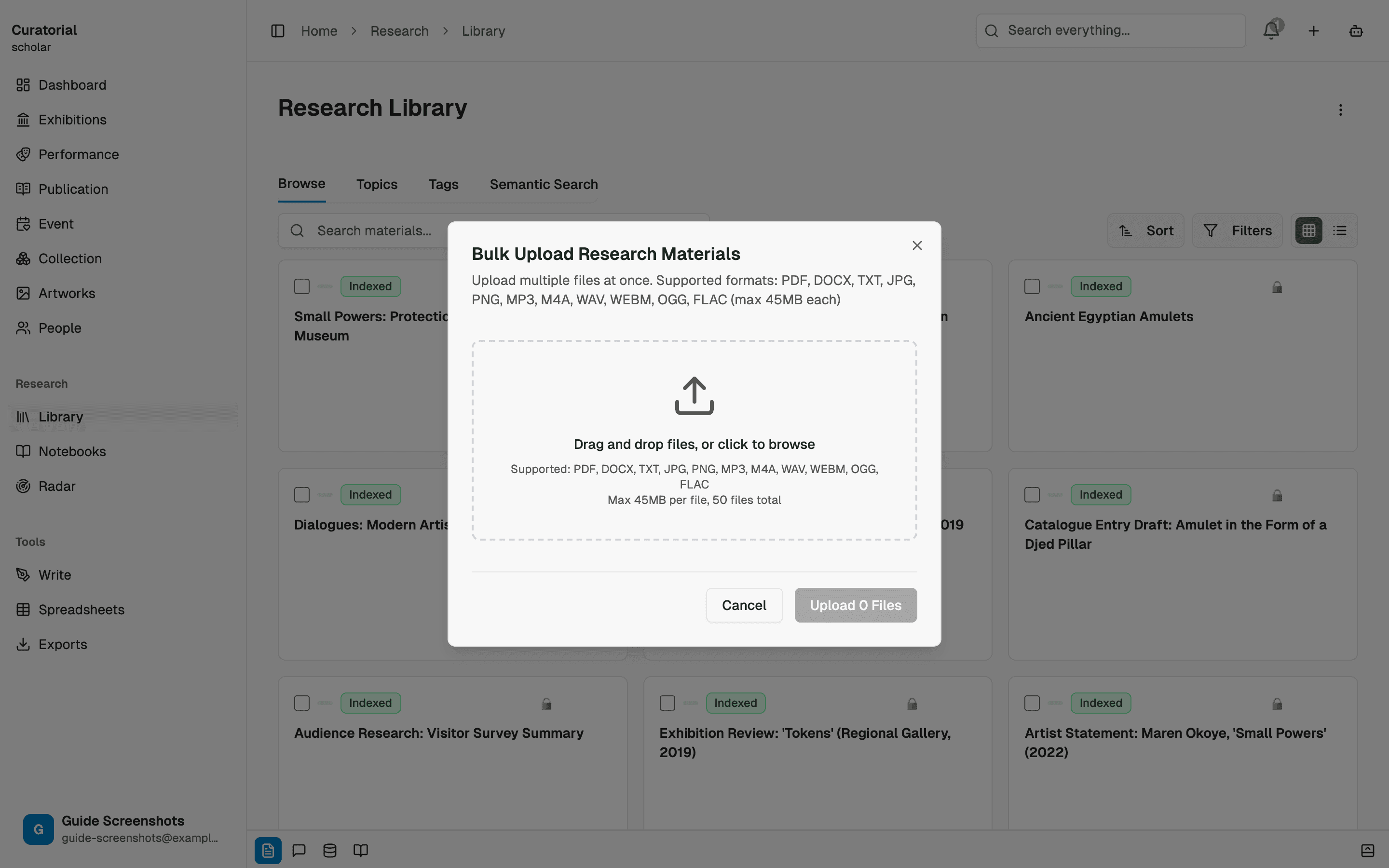The width and height of the screenshot is (1389, 868).
Task: Click lock icon on Djed Pillar catalogue card
Action: point(1277,495)
